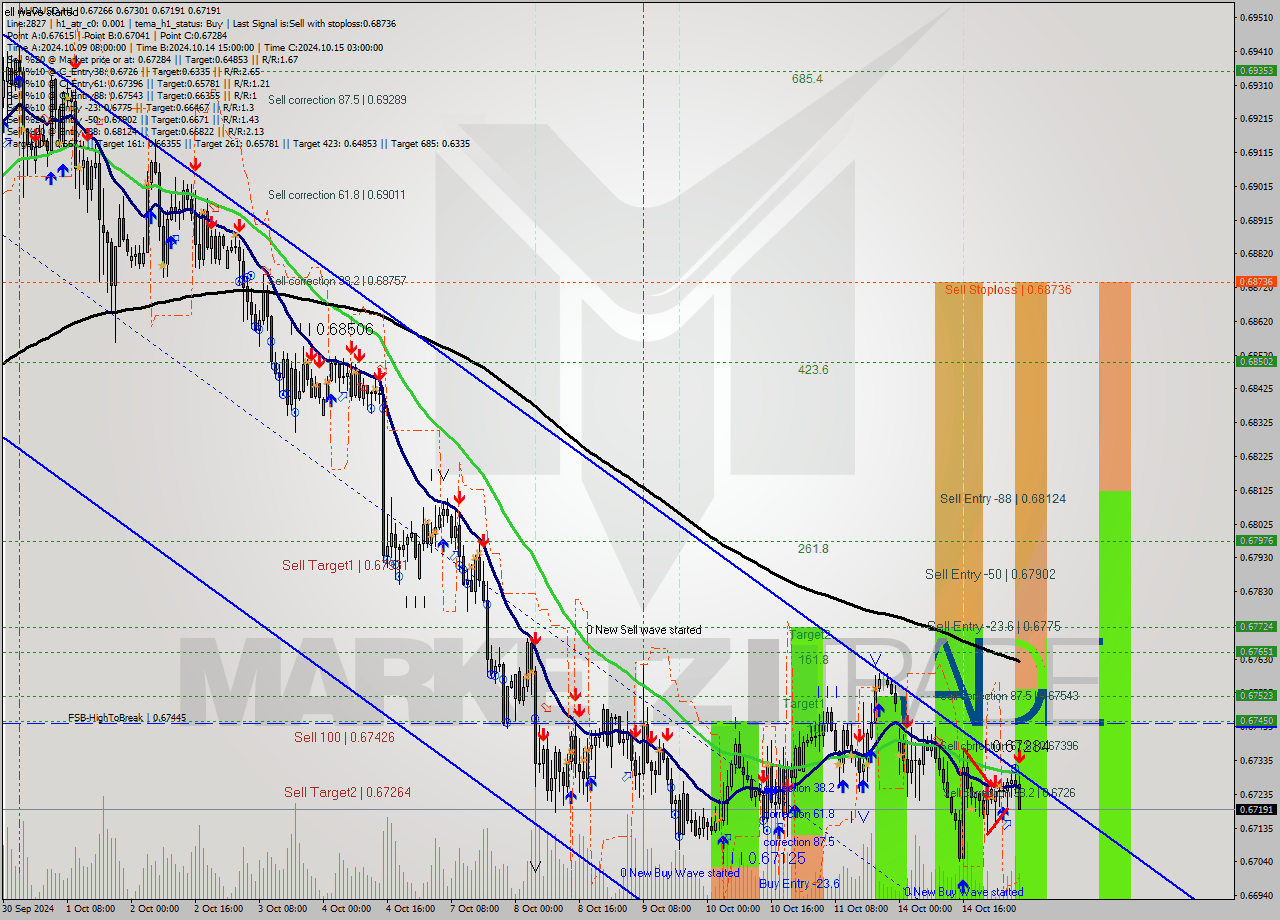Click the 'Point A:0.67615' header text
The width and height of the screenshot is (1280, 920).
pyautogui.click(x=42, y=34)
